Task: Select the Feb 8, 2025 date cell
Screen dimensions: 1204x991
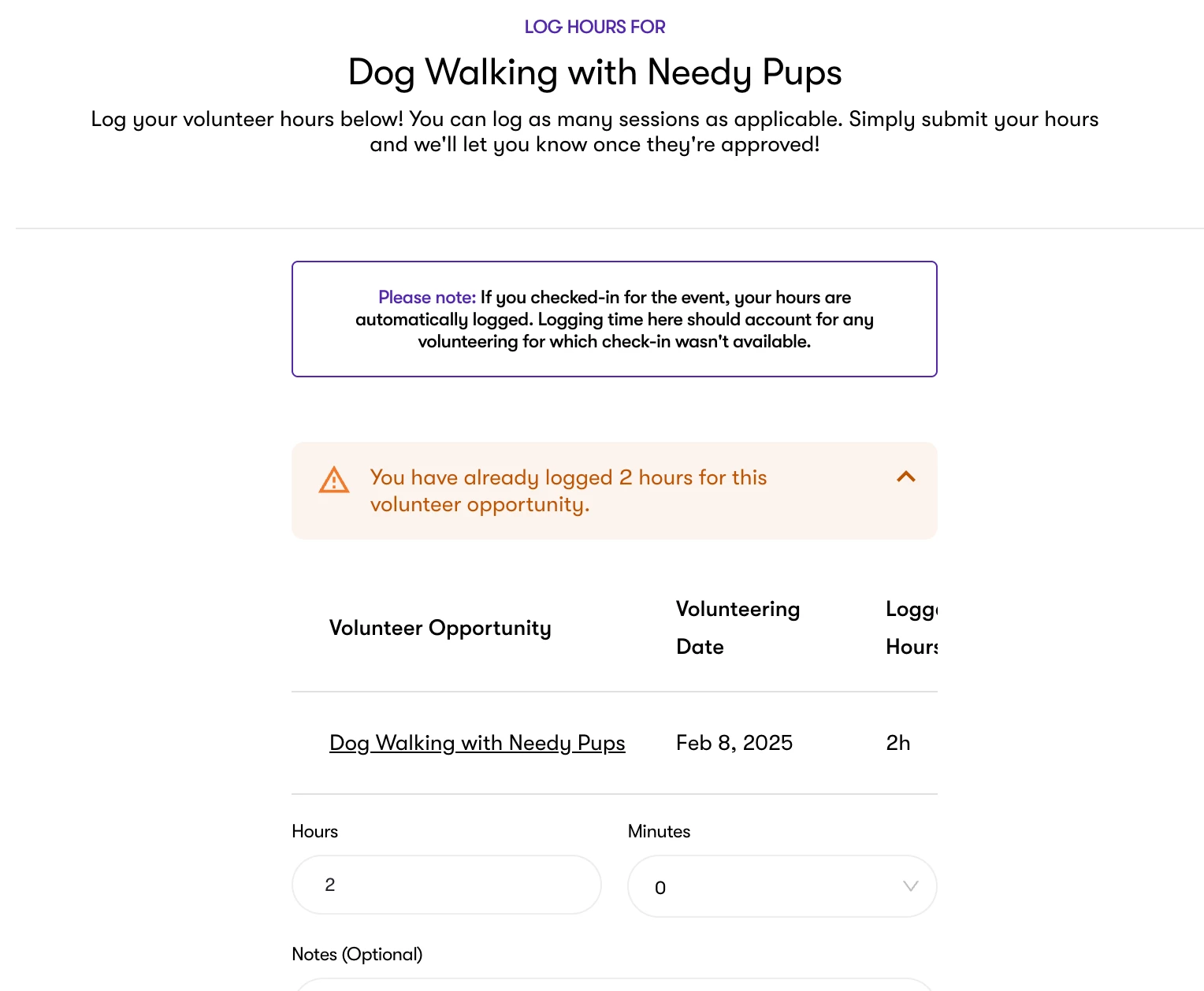Action: coord(734,743)
